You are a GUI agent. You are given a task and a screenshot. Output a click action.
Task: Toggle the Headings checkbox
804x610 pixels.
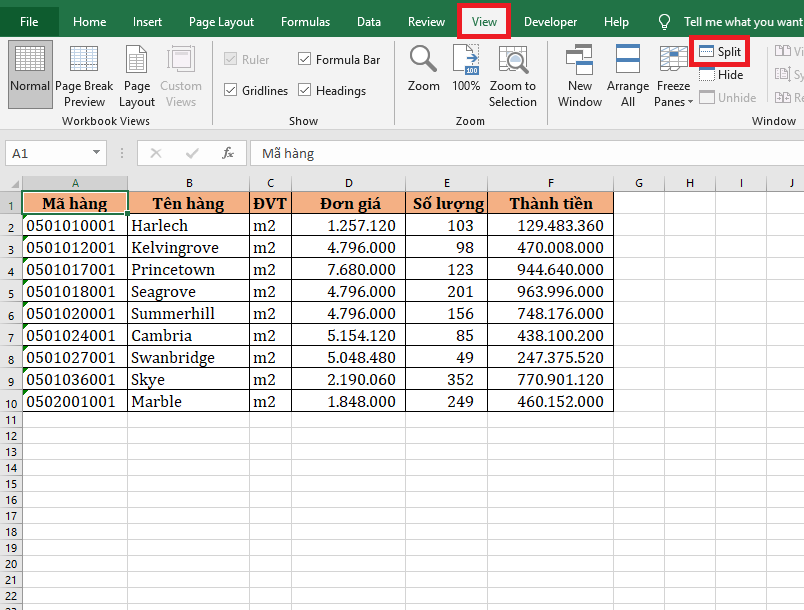(x=305, y=91)
